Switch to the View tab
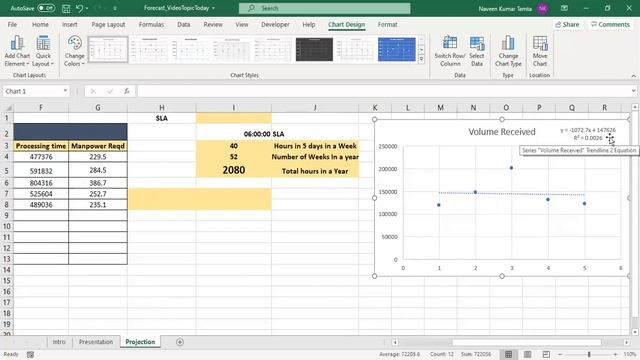 242,24
